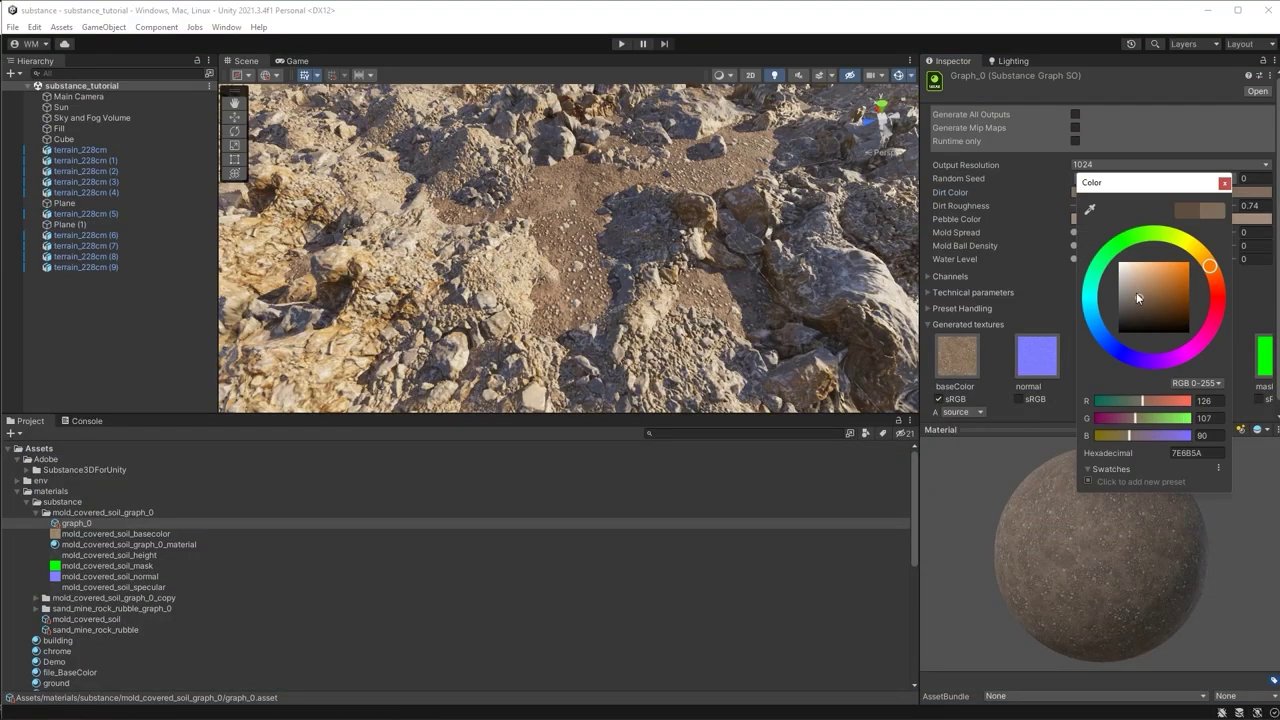Pick a color with the eyedropper icon

[1090, 209]
